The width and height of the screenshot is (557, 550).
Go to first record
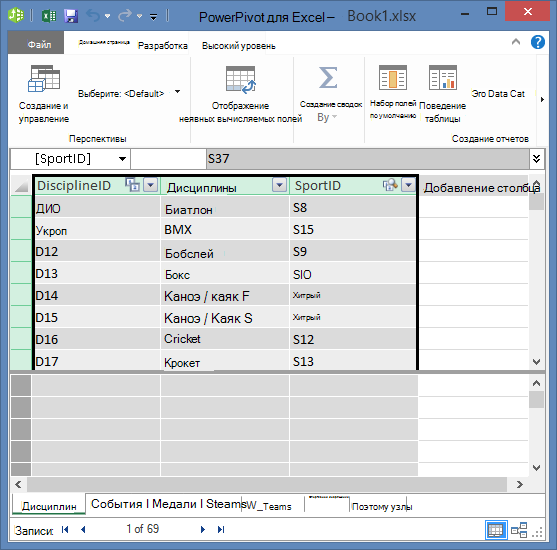click(65, 529)
